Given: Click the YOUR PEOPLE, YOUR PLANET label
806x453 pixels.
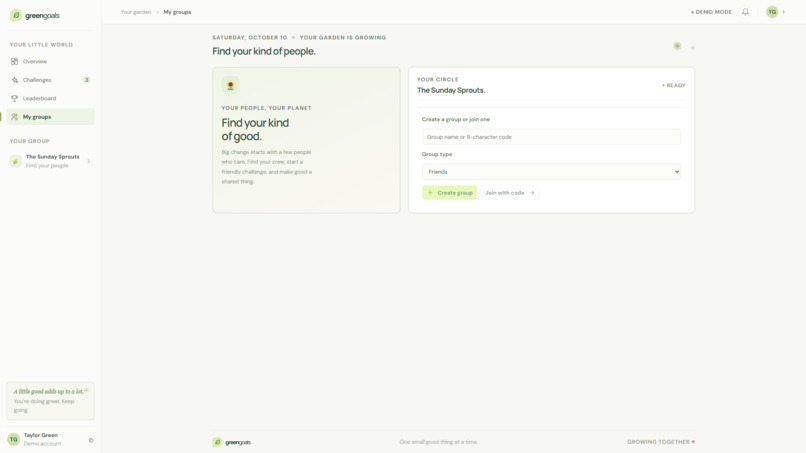Looking at the screenshot, I should point(266,108).
